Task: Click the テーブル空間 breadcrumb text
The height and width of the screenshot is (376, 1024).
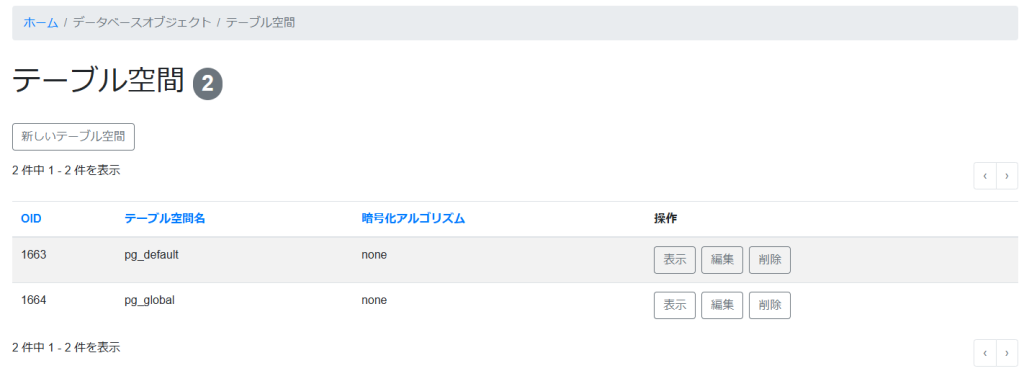Action: click(x=261, y=23)
